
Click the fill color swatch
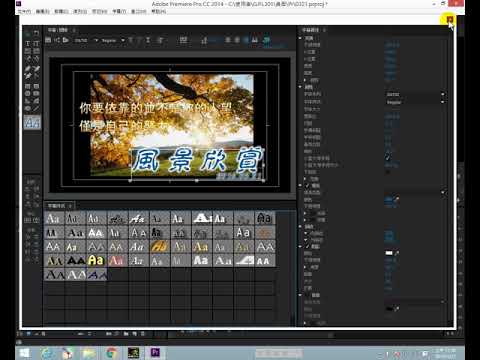[389, 200]
